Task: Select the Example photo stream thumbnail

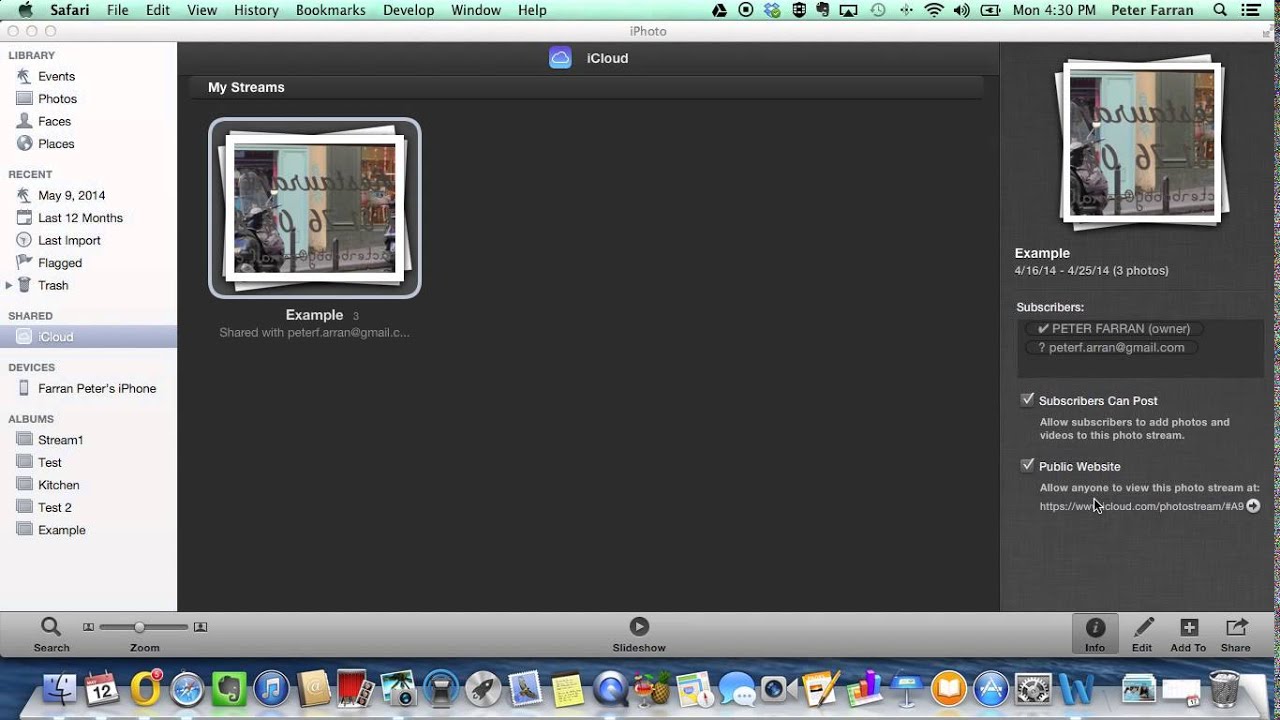Action: [x=315, y=208]
